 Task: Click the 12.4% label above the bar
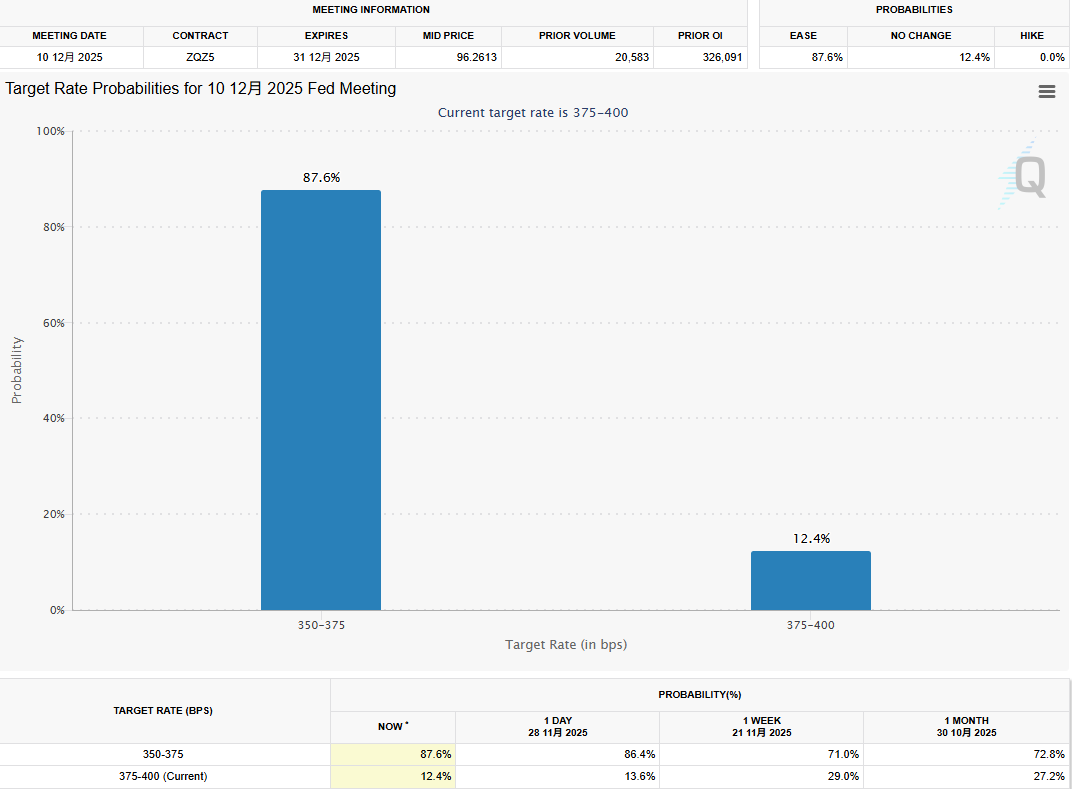811,539
